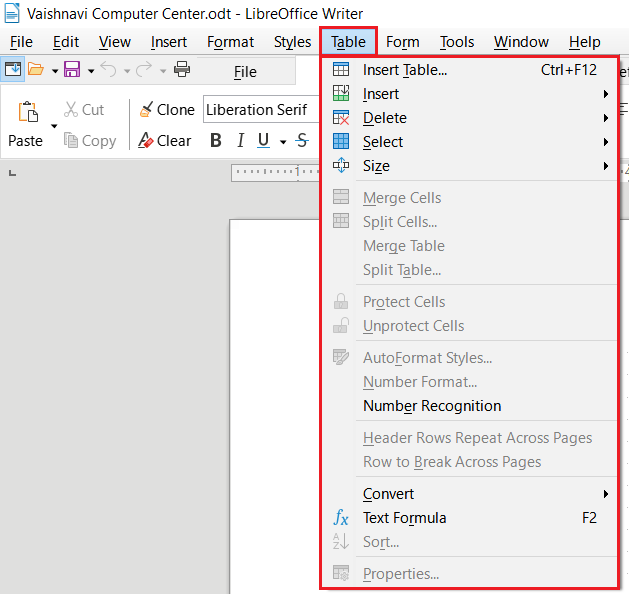The image size is (629, 594).
Task: Click the Copy button
Action: coord(90,140)
